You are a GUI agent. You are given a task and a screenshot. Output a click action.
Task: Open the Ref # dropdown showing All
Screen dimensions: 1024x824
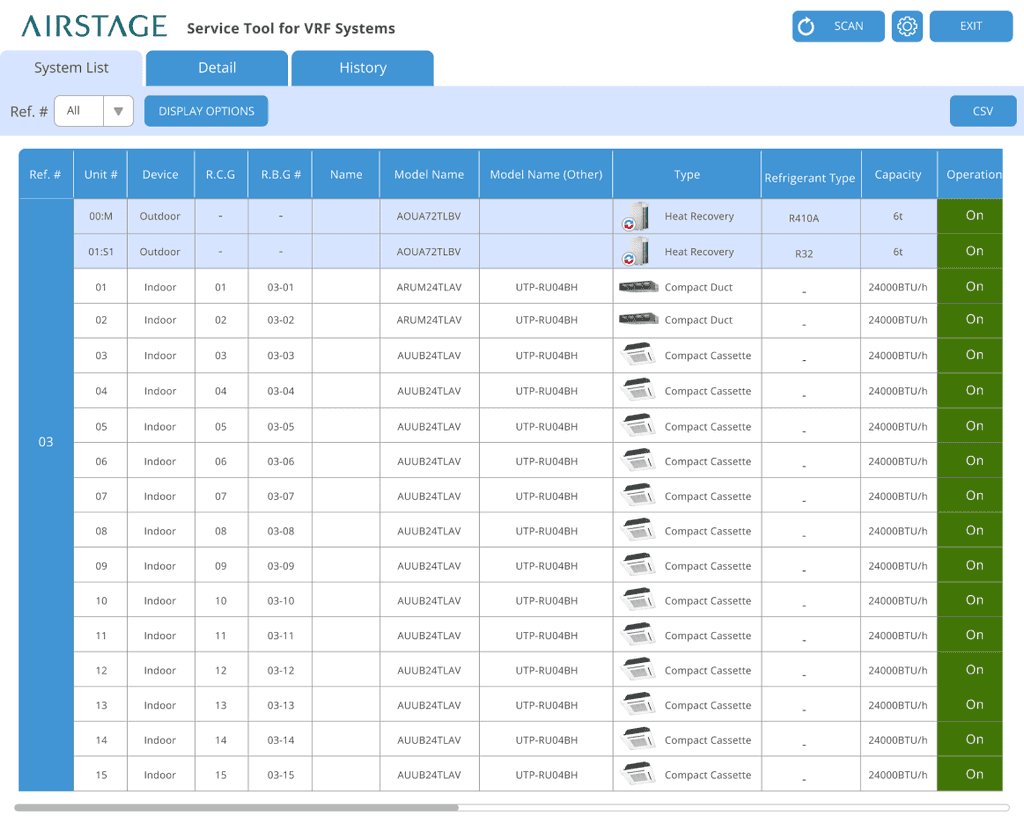(x=93, y=111)
